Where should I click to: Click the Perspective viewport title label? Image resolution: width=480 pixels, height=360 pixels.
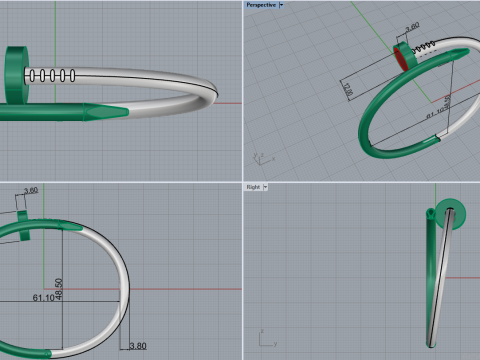point(261,5)
